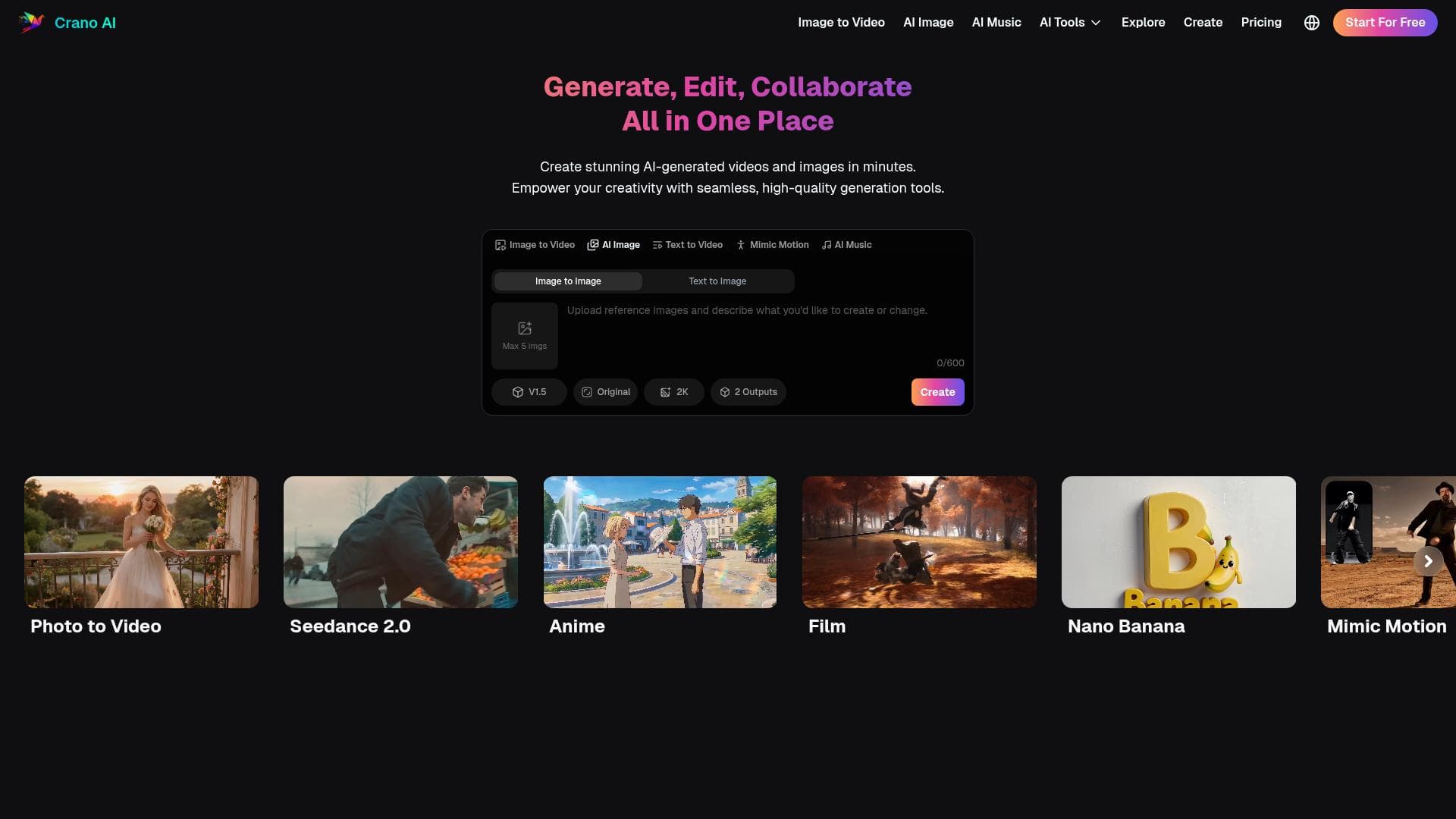
Task: Select the Image to Video tab
Action: pos(535,245)
